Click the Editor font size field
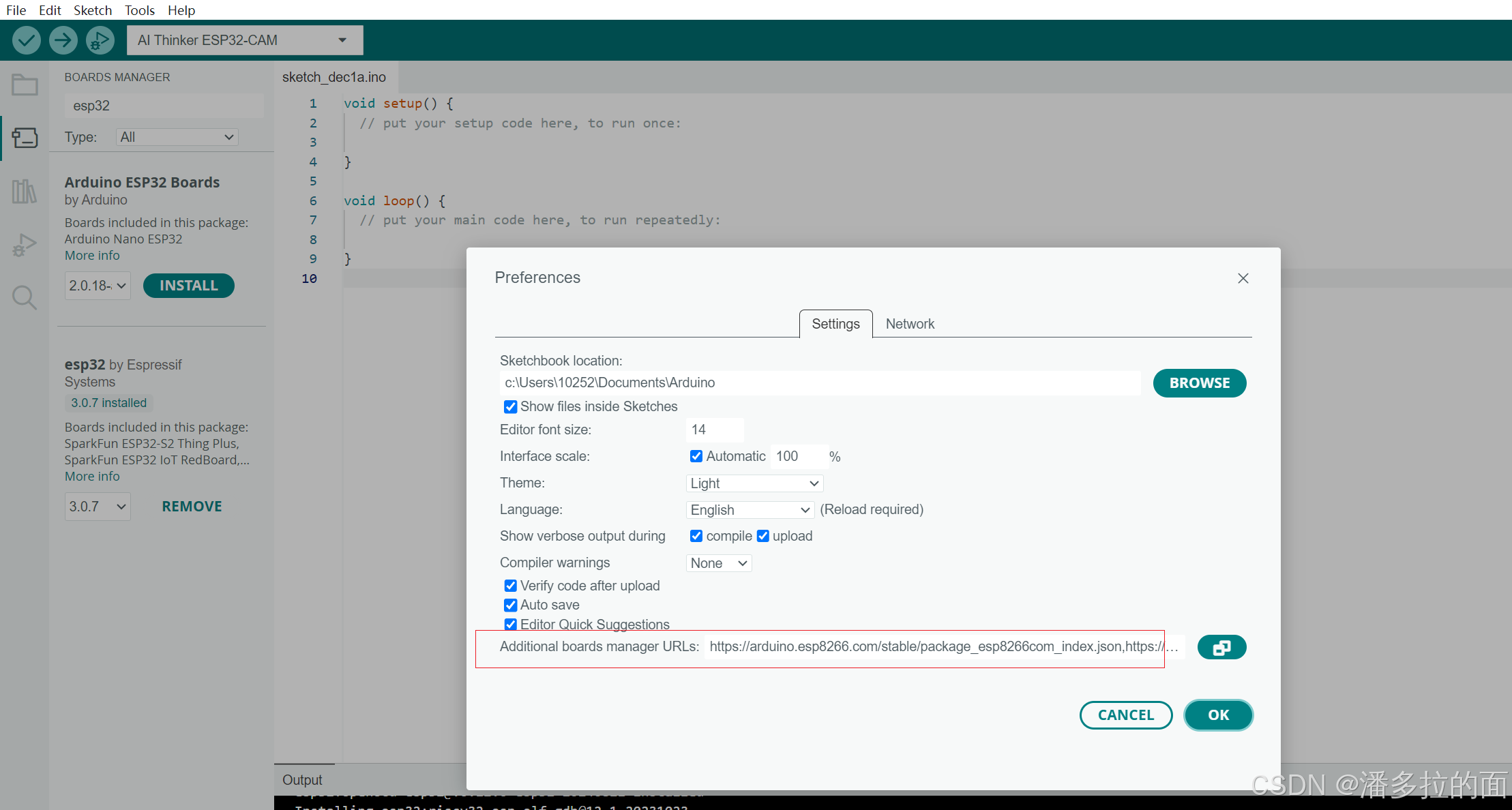The width and height of the screenshot is (1512, 810). (713, 430)
